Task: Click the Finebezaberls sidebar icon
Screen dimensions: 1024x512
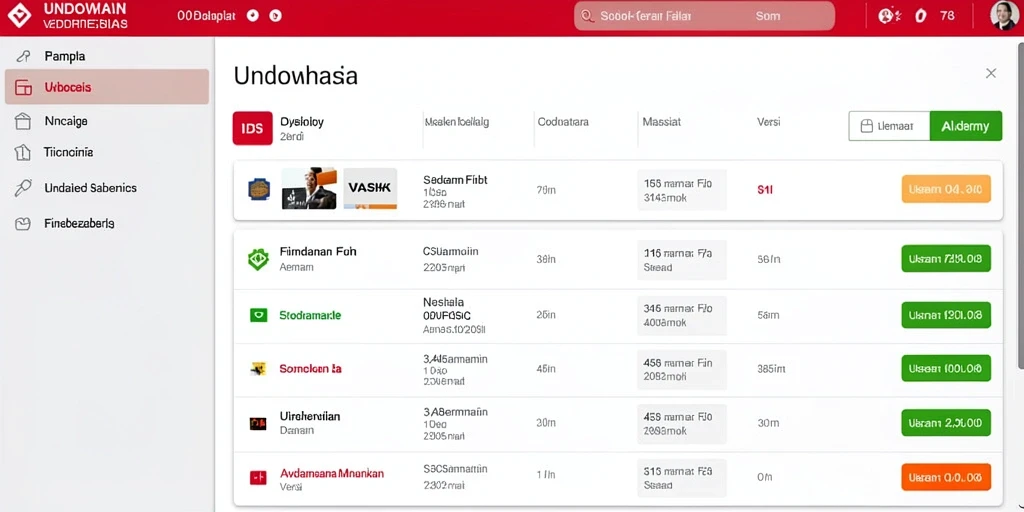Action: point(23,223)
